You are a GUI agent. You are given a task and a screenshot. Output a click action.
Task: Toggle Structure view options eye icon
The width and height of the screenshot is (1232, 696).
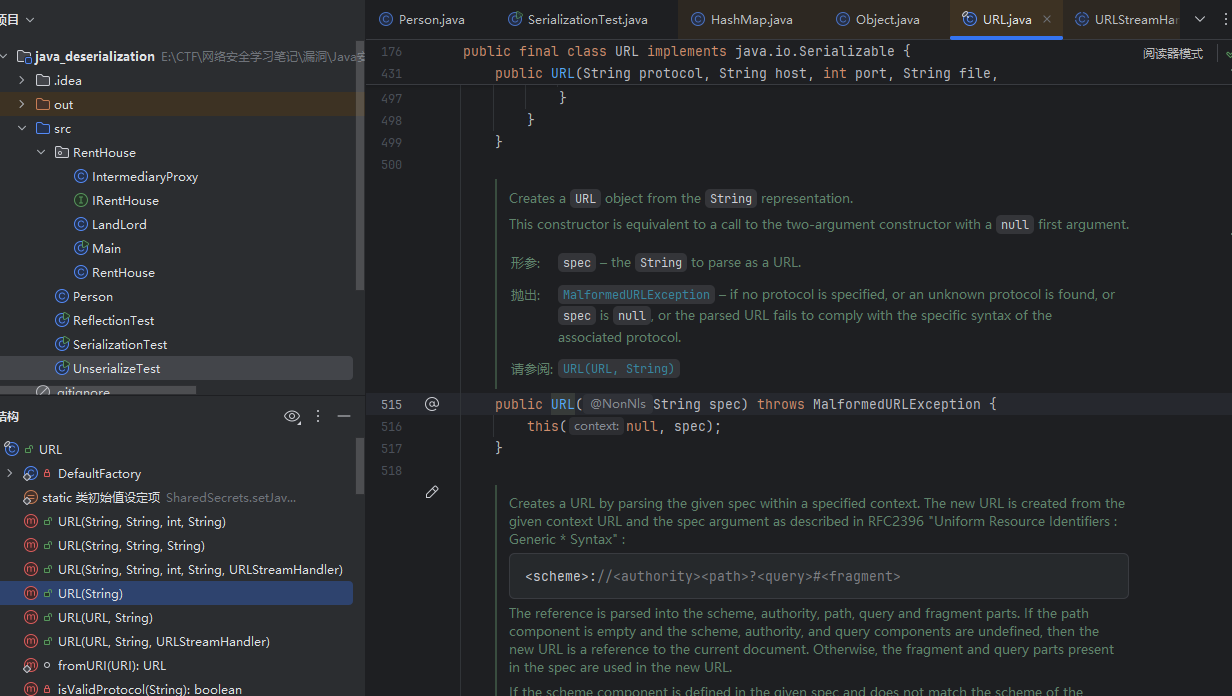click(x=292, y=416)
